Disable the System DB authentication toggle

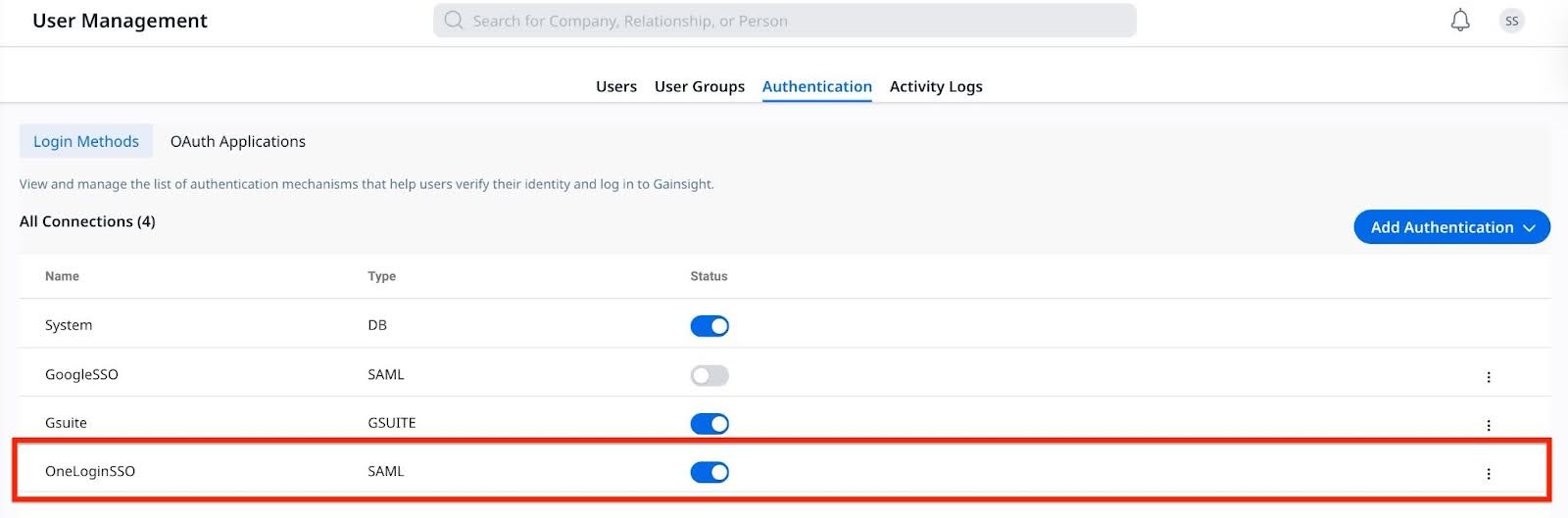point(710,326)
